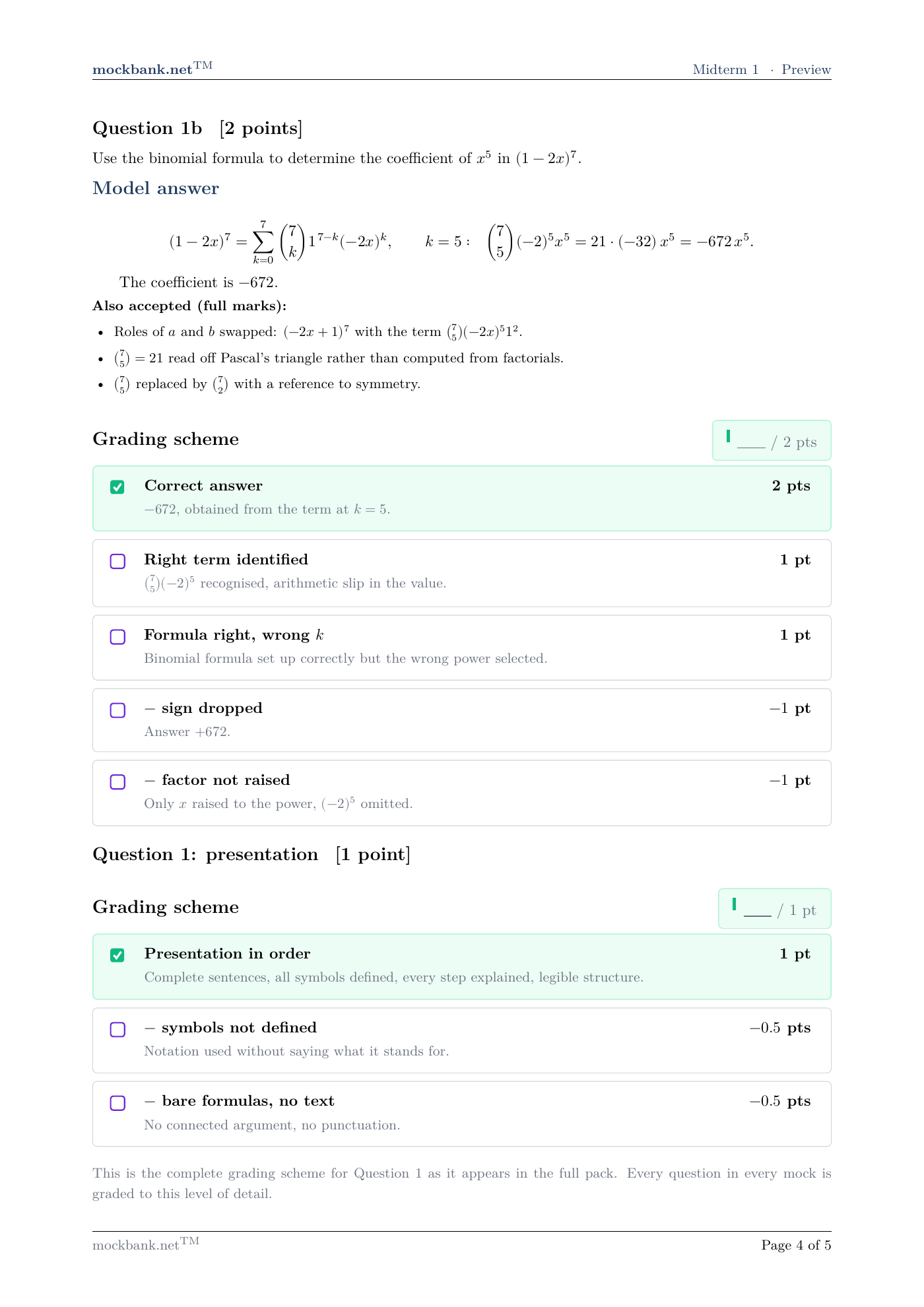Click the Page 4 of 5 indicator
The height and width of the screenshot is (1307, 924).
[x=796, y=1245]
